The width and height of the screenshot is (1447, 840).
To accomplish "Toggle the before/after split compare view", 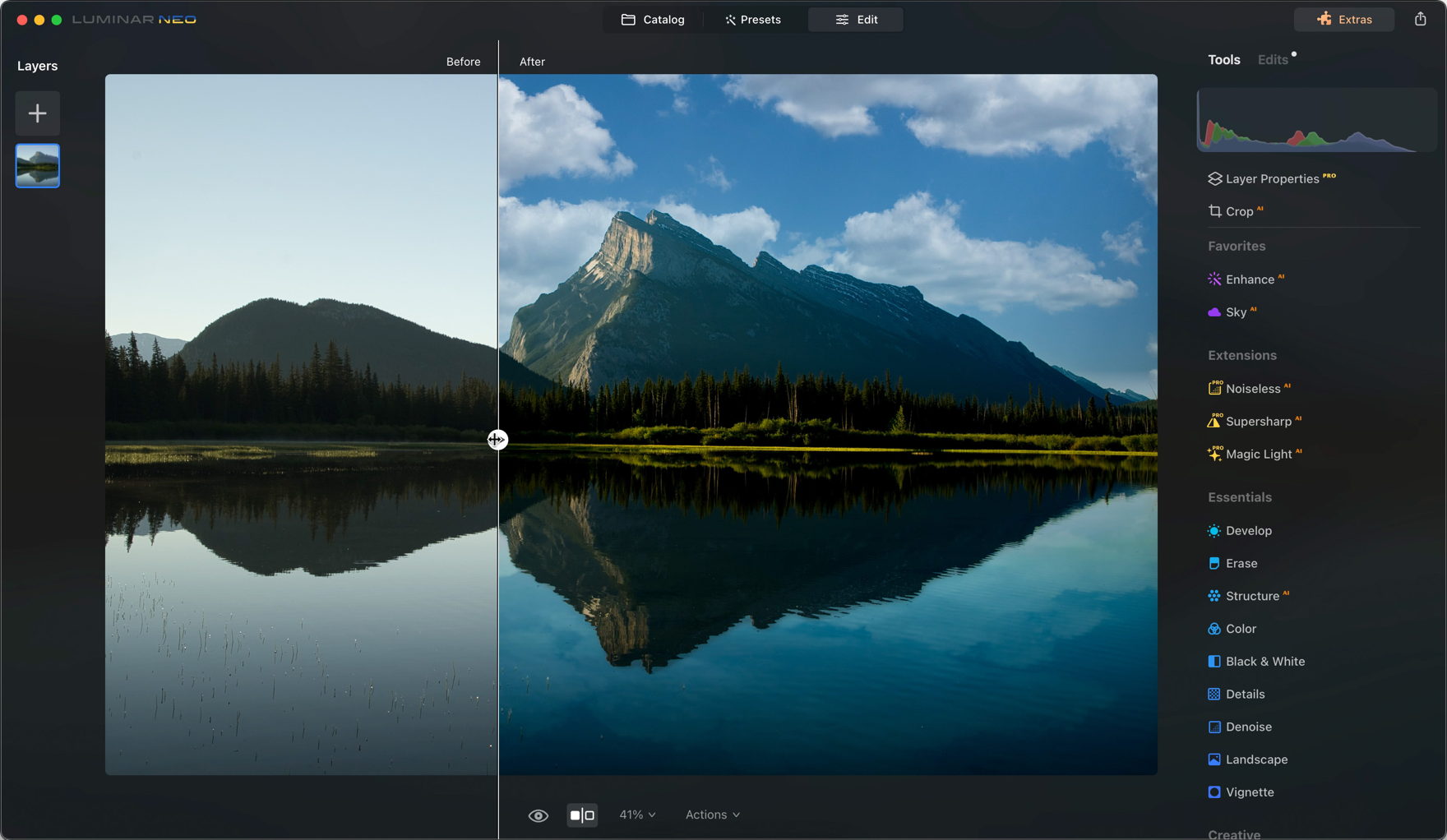I will tap(582, 815).
